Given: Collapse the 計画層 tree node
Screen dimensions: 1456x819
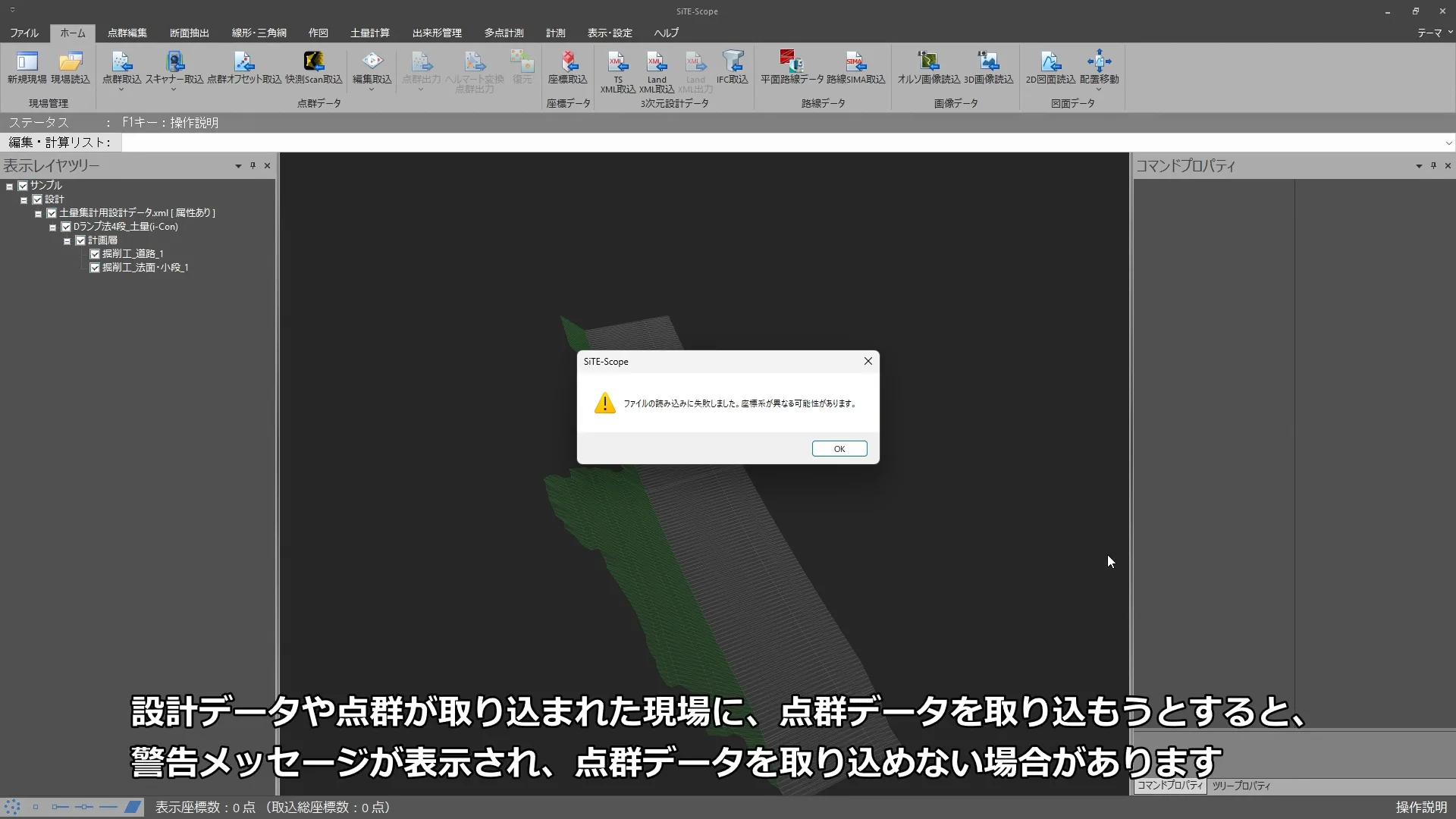Looking at the screenshot, I should tap(67, 241).
